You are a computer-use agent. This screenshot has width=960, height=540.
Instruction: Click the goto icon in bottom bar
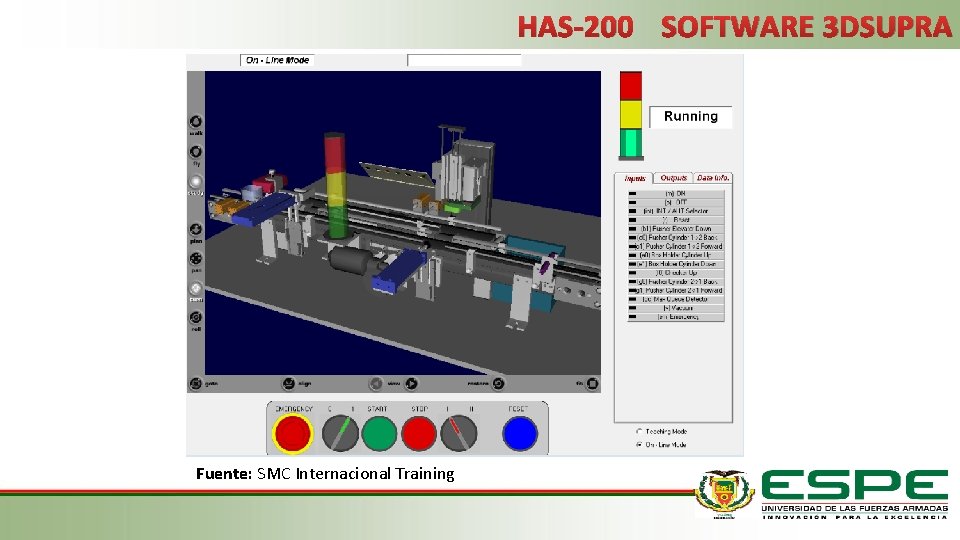196,383
